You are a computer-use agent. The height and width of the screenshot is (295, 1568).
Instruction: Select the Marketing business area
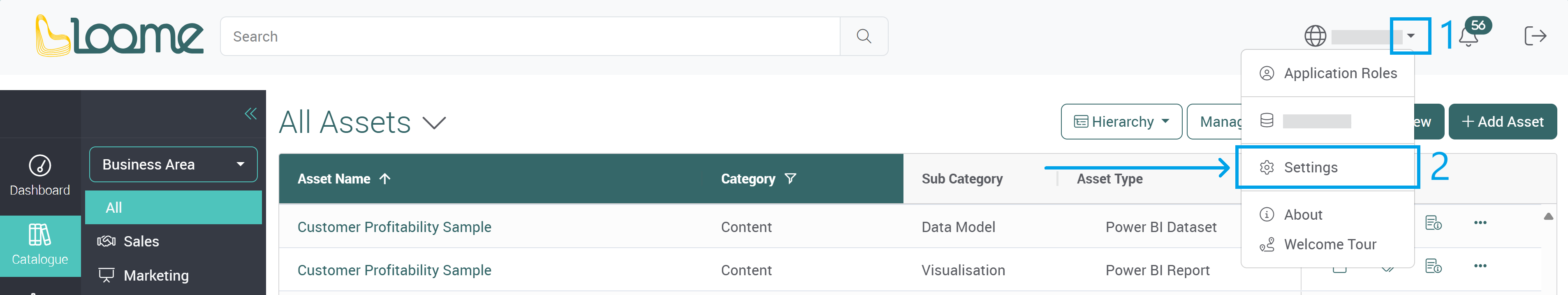(x=174, y=276)
